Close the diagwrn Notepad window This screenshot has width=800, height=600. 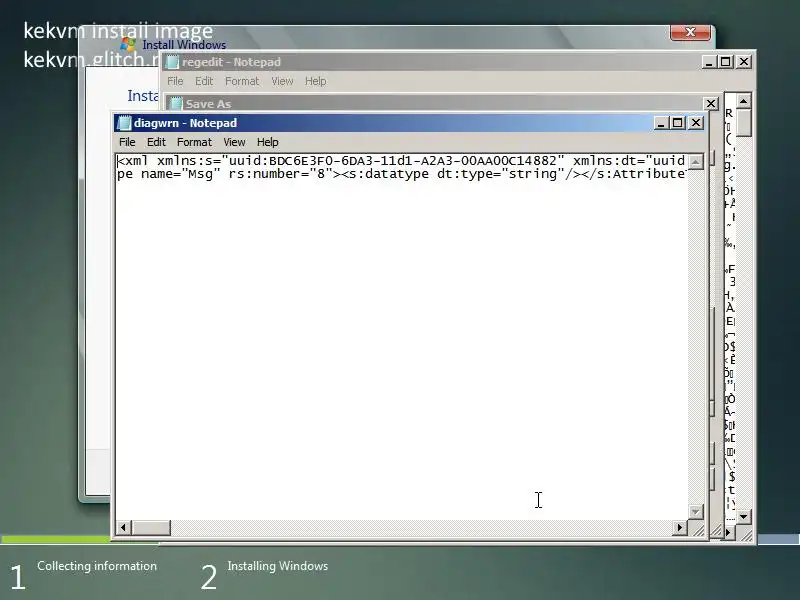pos(696,123)
